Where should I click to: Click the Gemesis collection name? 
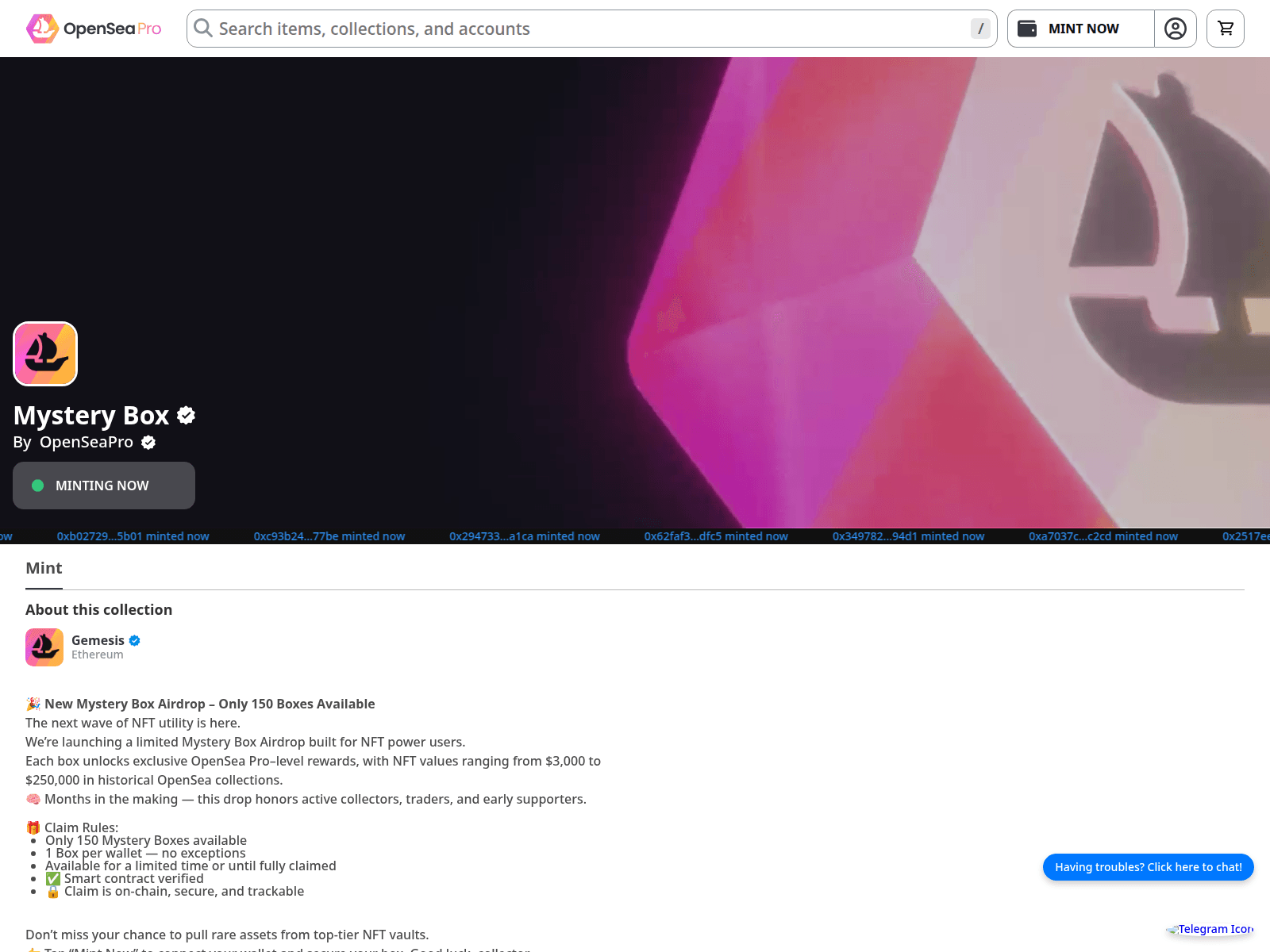pos(98,640)
